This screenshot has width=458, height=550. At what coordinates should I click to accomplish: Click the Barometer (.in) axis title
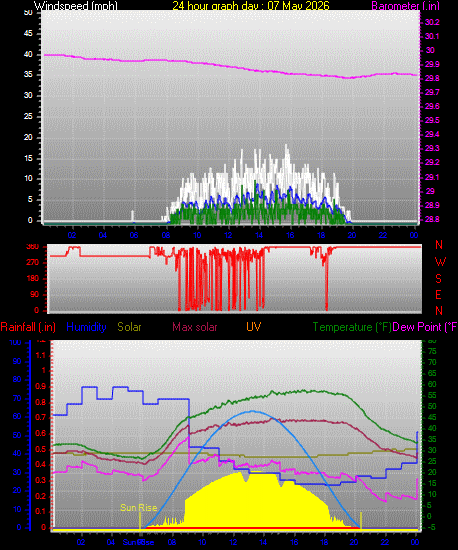click(x=405, y=6)
